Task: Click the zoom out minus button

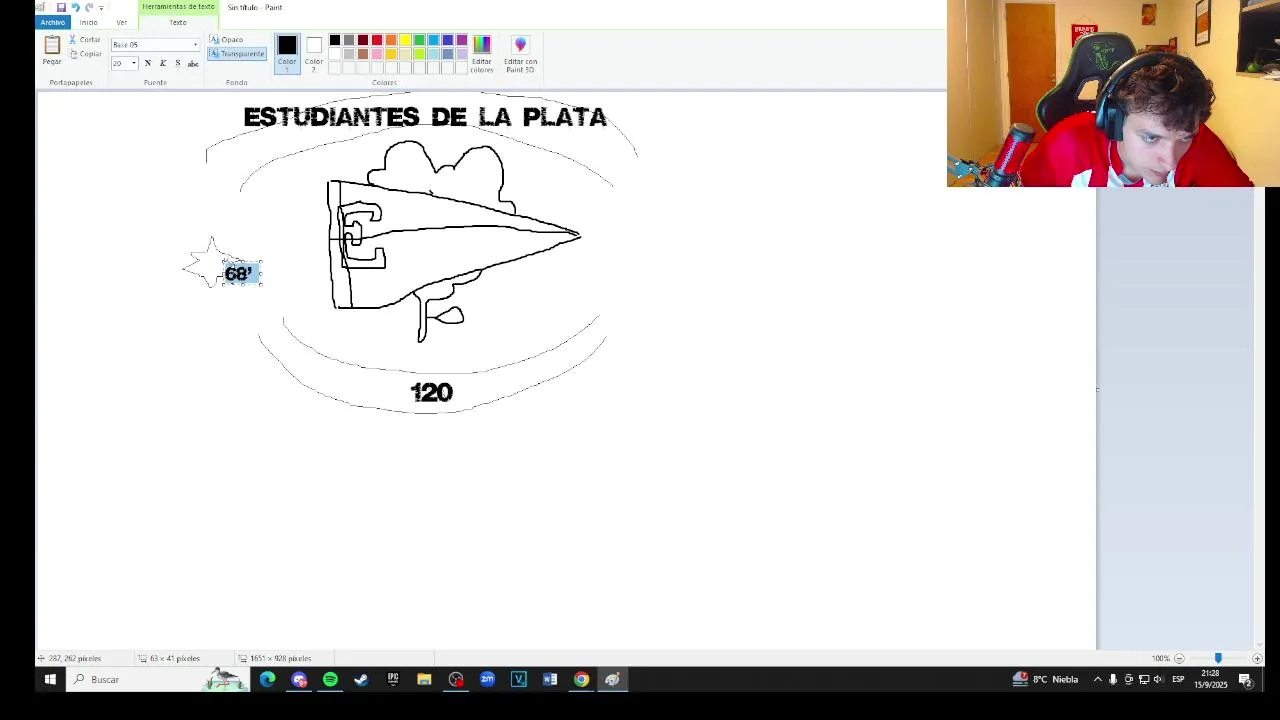Action: point(1179,658)
